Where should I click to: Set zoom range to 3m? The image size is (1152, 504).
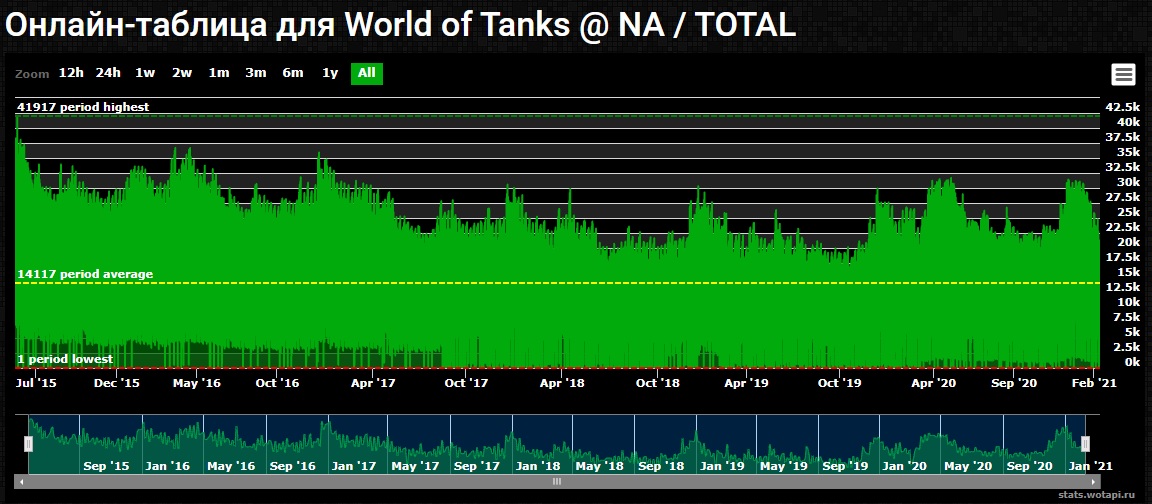[256, 73]
